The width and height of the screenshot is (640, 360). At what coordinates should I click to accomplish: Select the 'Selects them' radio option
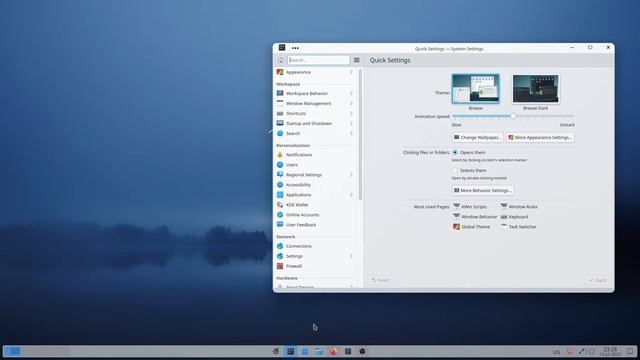click(x=455, y=170)
